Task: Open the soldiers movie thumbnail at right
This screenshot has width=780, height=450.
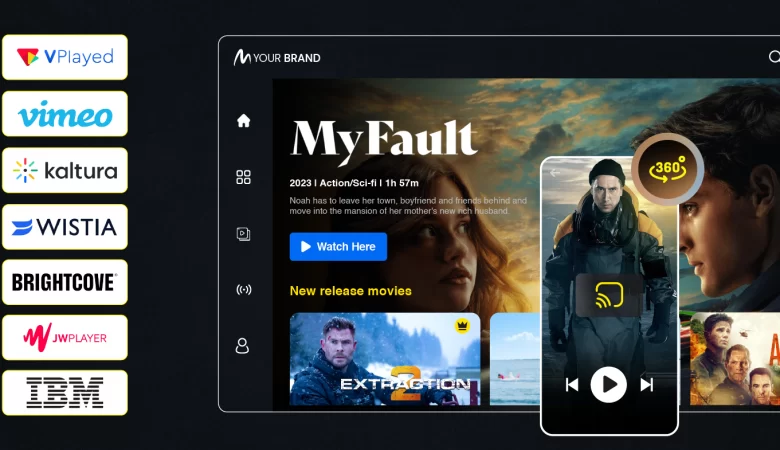Action: (734, 359)
